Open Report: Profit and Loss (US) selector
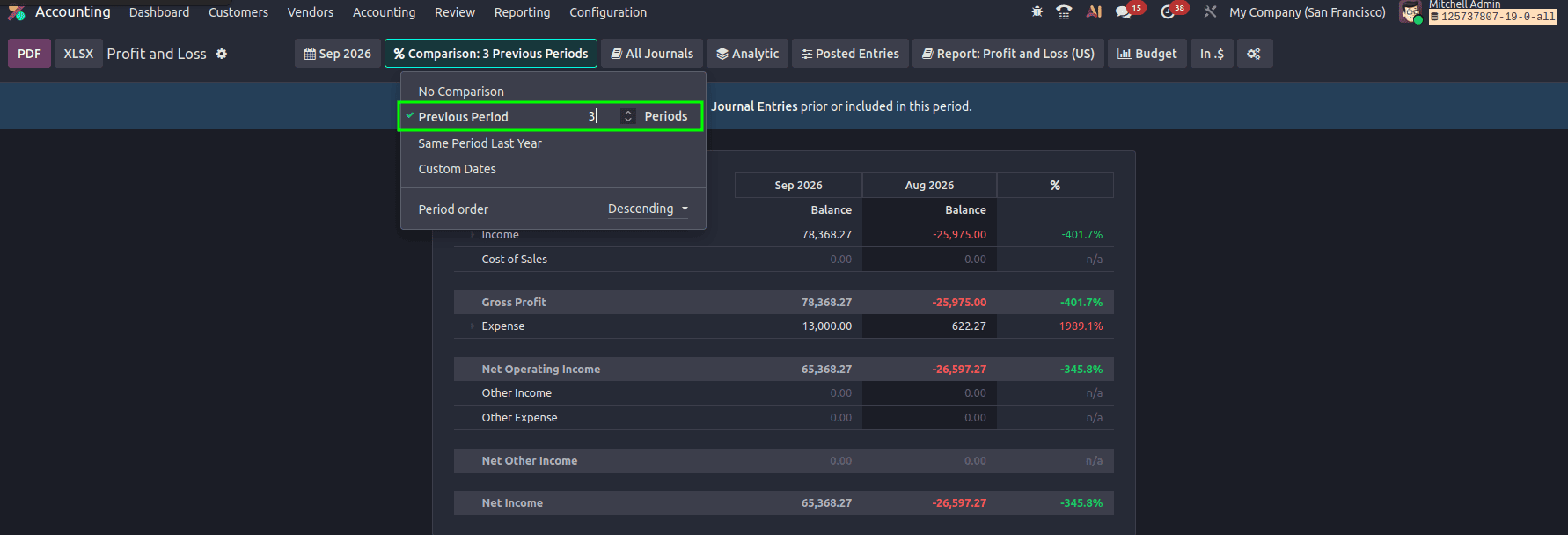 [1008, 54]
